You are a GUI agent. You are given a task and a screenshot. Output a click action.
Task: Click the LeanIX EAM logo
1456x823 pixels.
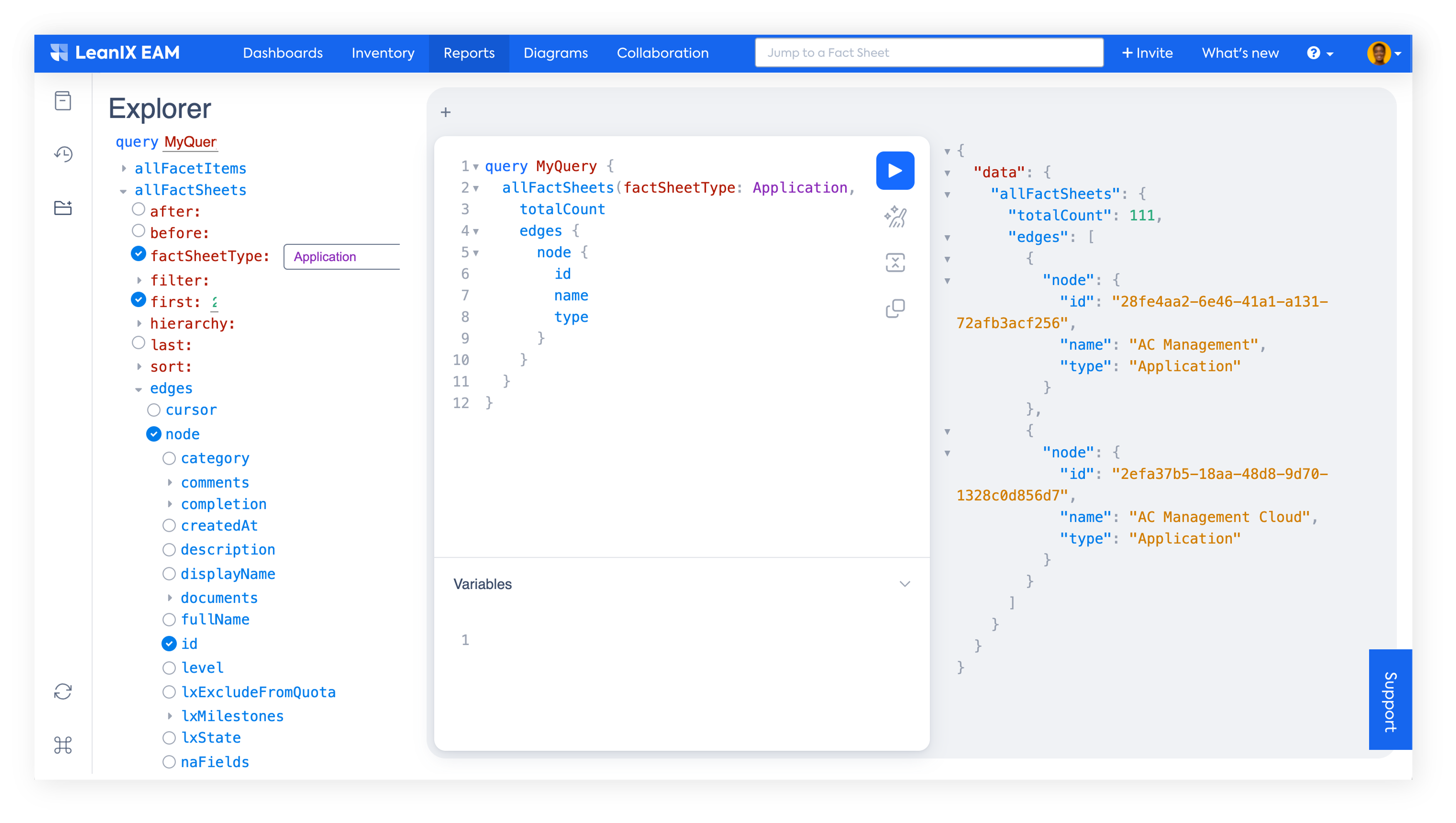tap(115, 53)
